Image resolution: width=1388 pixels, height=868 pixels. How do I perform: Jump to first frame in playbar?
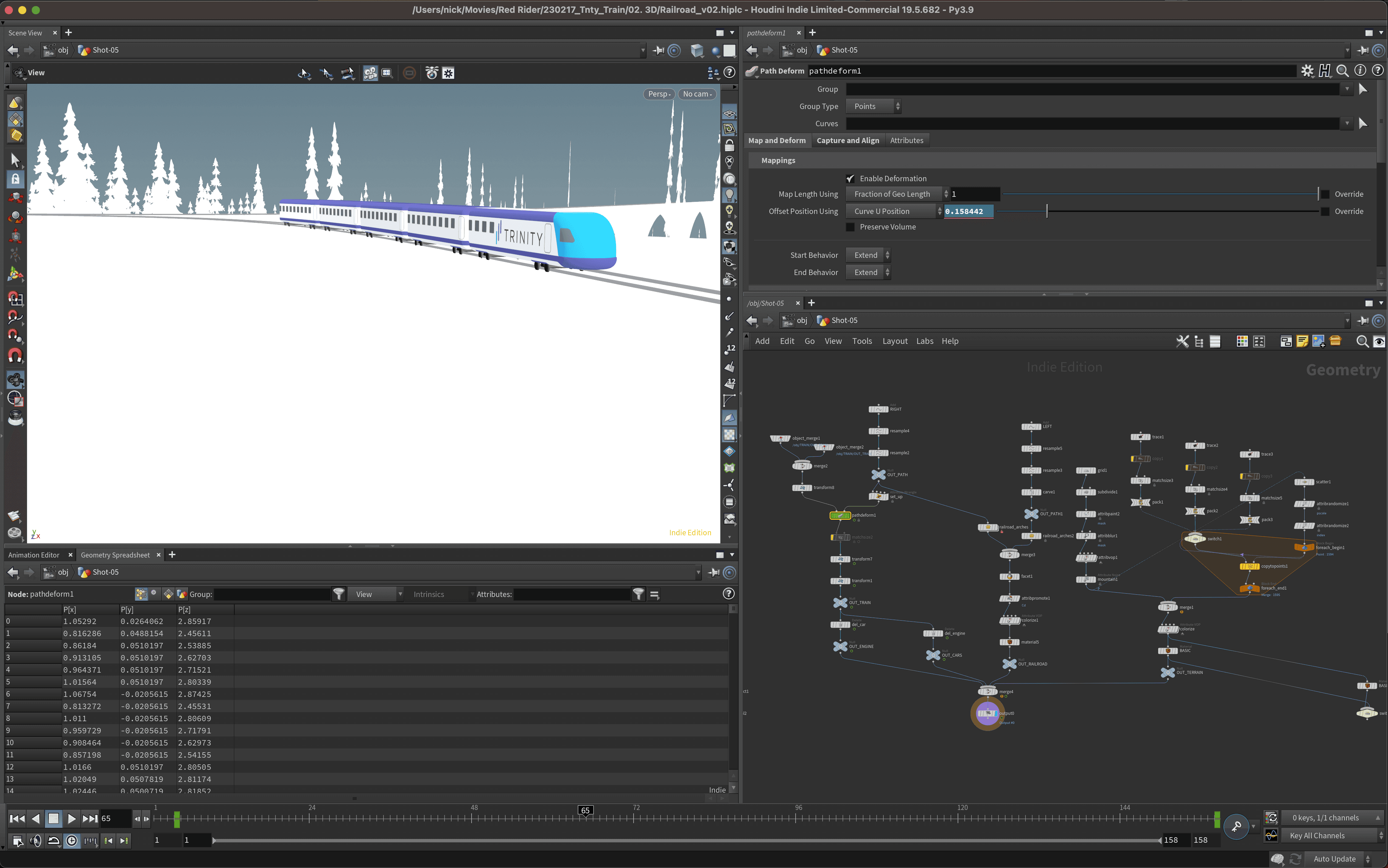[x=17, y=819]
